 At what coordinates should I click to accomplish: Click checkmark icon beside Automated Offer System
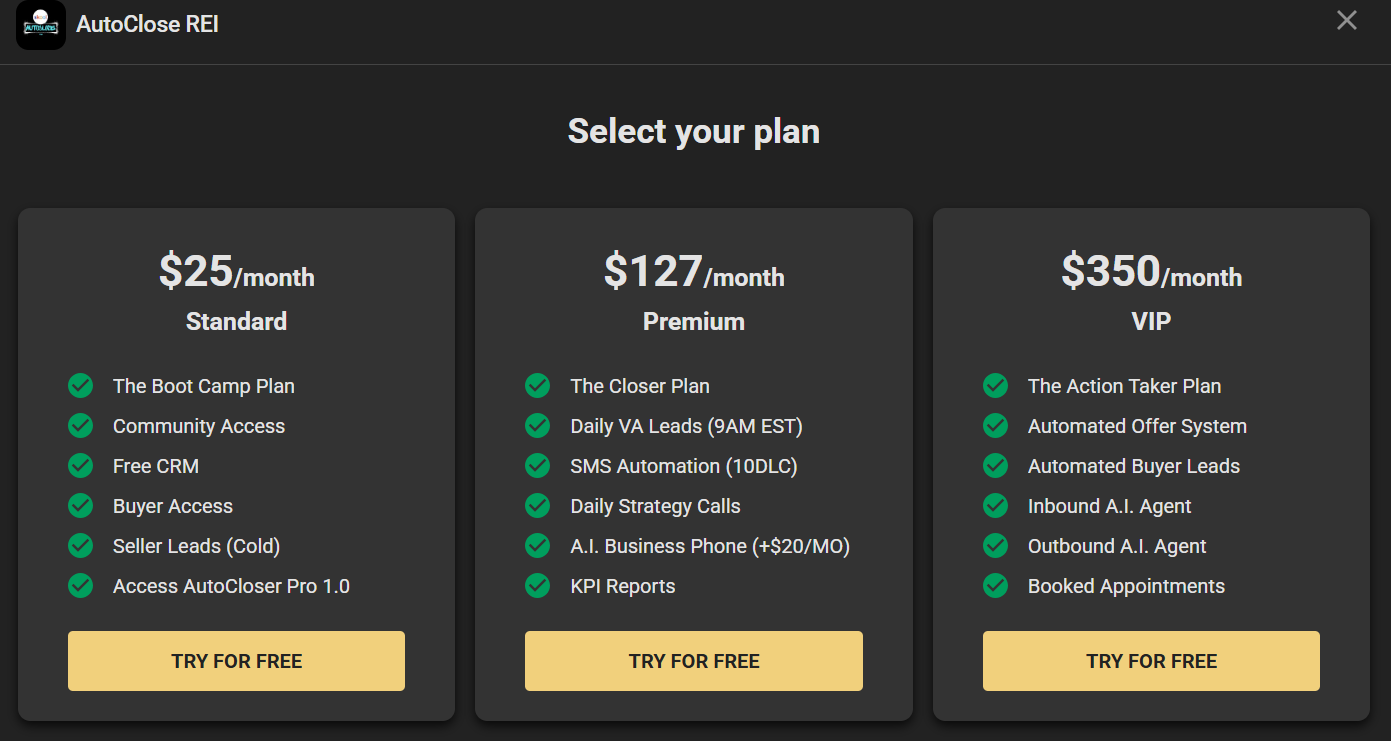996,426
